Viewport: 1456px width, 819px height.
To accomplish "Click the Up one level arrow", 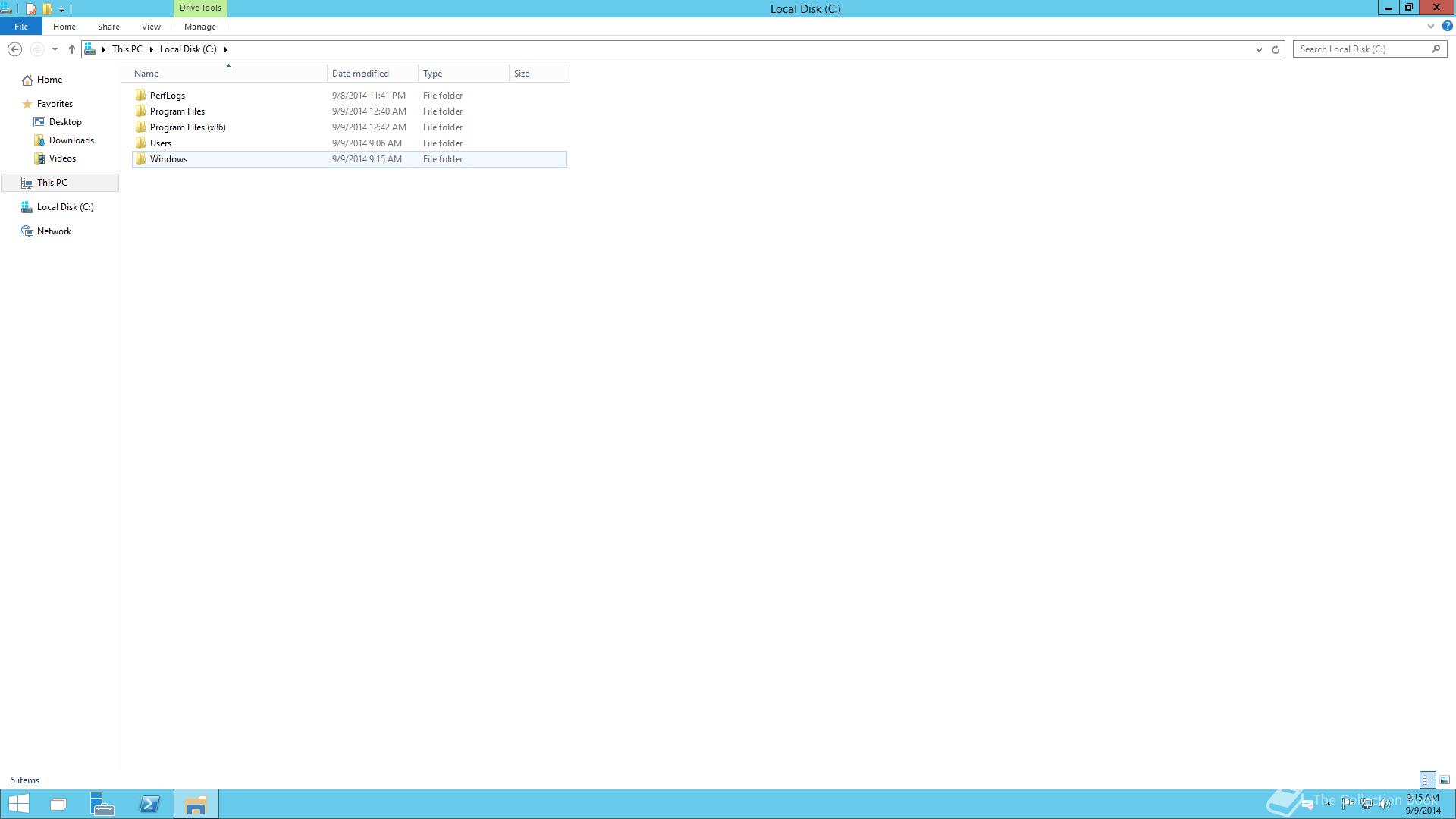I will click(x=72, y=49).
